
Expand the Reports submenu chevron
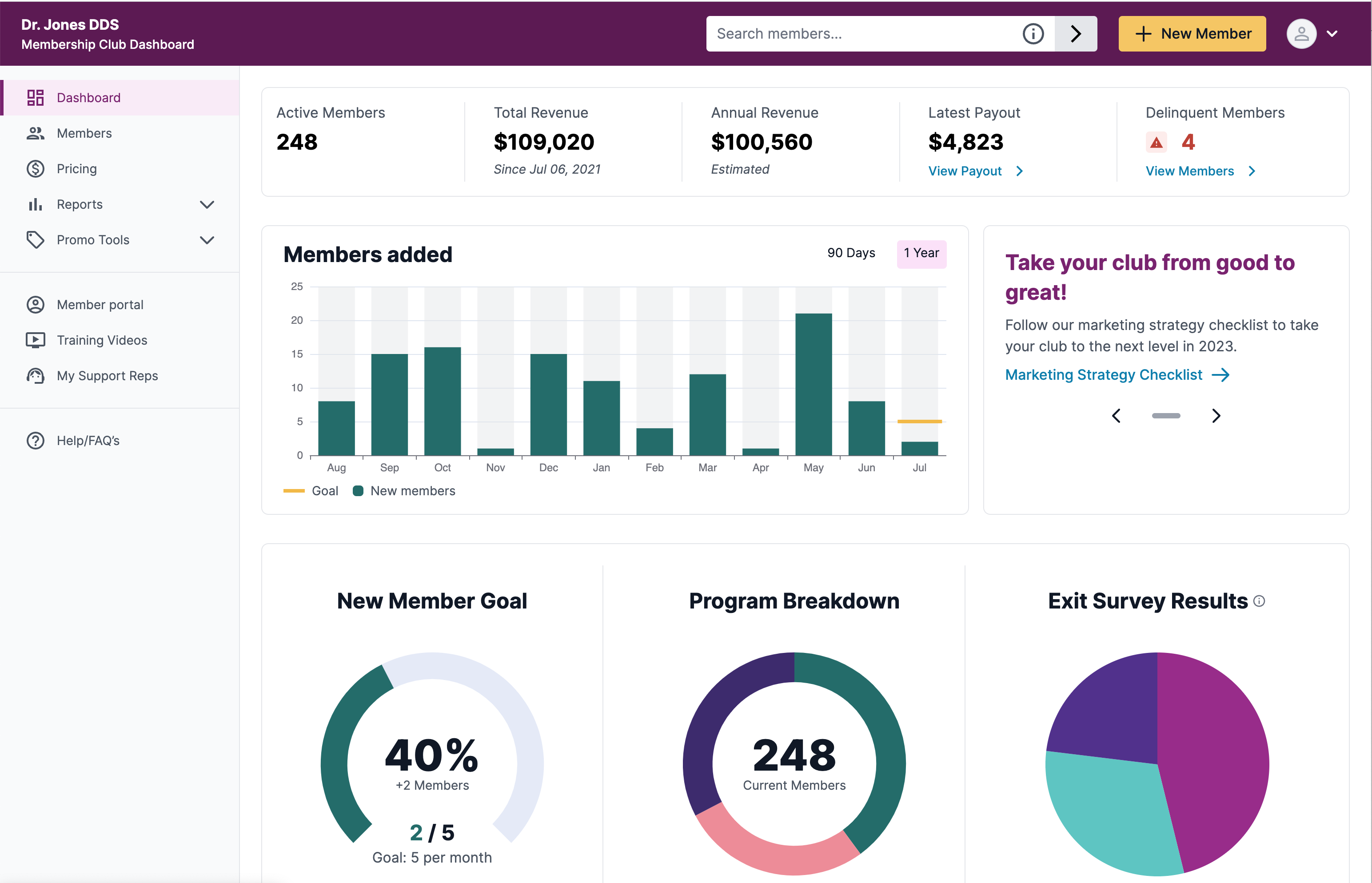[x=207, y=205]
